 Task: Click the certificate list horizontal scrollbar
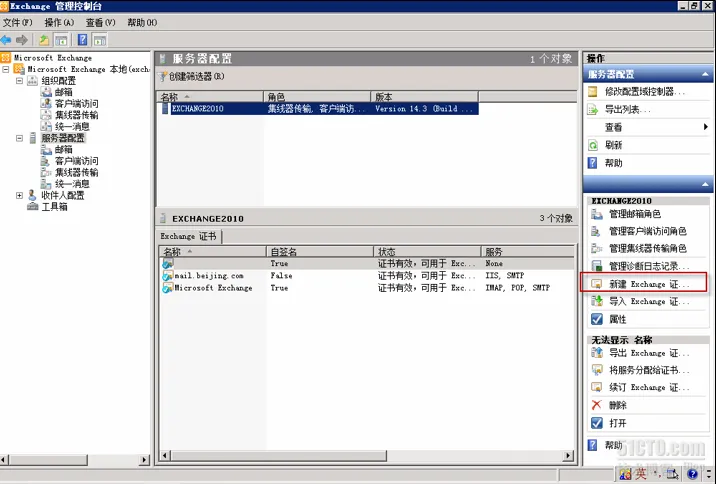pyautogui.click(x=279, y=455)
